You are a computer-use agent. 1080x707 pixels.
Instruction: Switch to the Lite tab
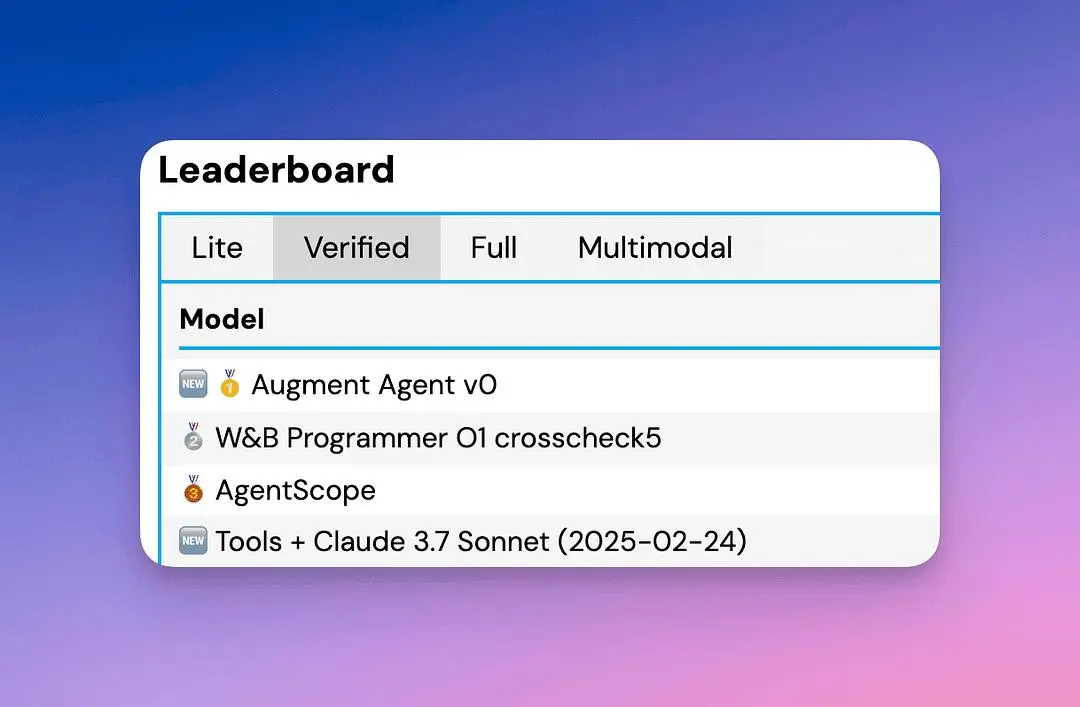tap(217, 248)
